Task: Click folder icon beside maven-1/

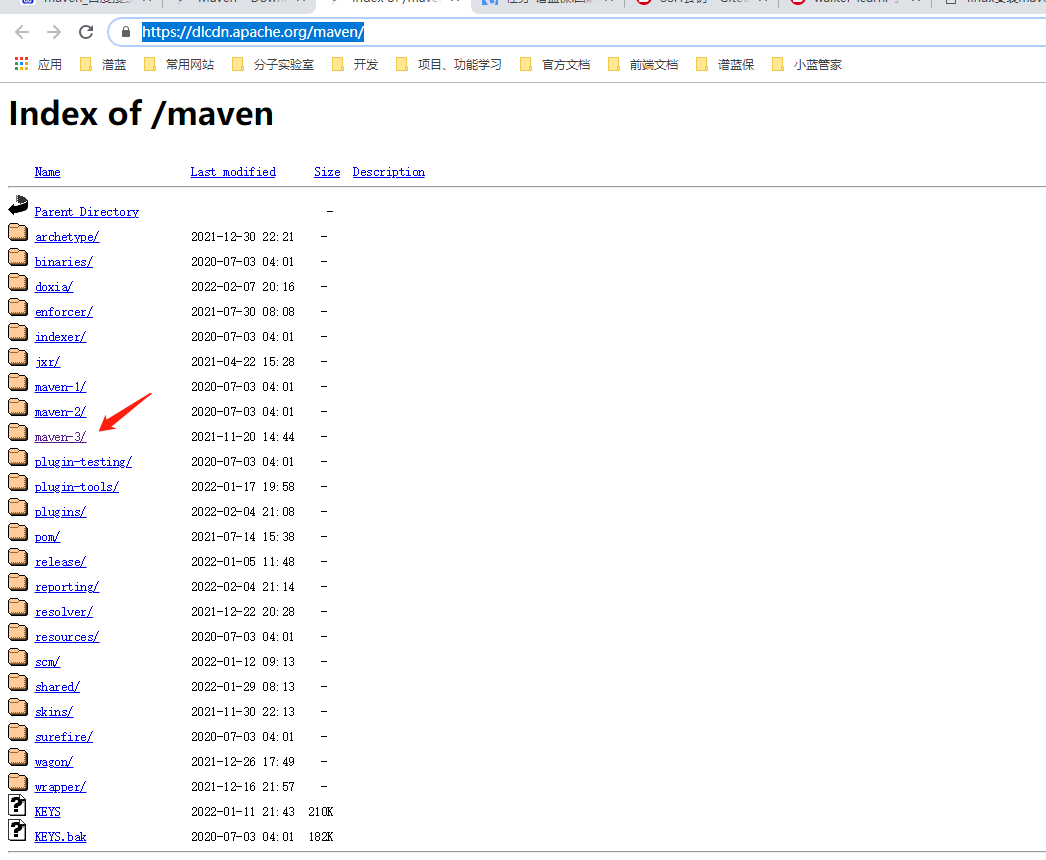Action: point(18,382)
